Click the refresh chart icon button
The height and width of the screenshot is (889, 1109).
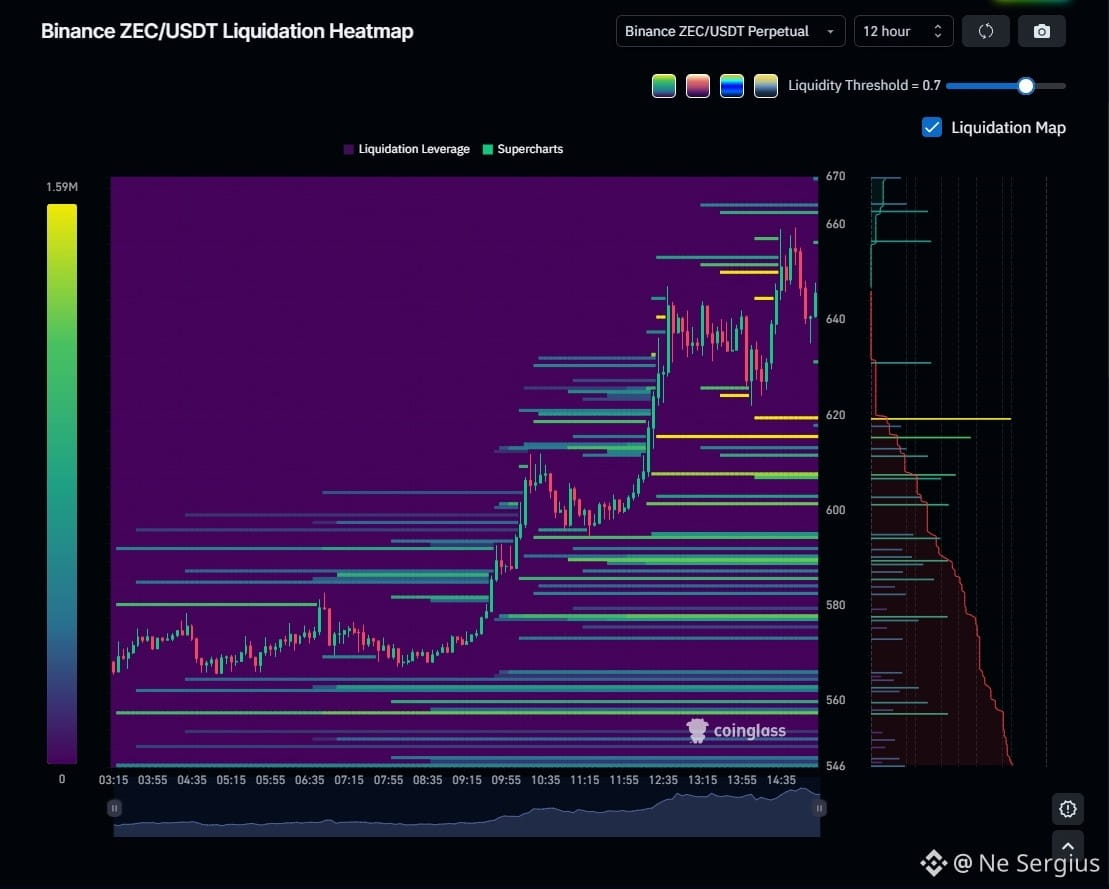coord(985,31)
